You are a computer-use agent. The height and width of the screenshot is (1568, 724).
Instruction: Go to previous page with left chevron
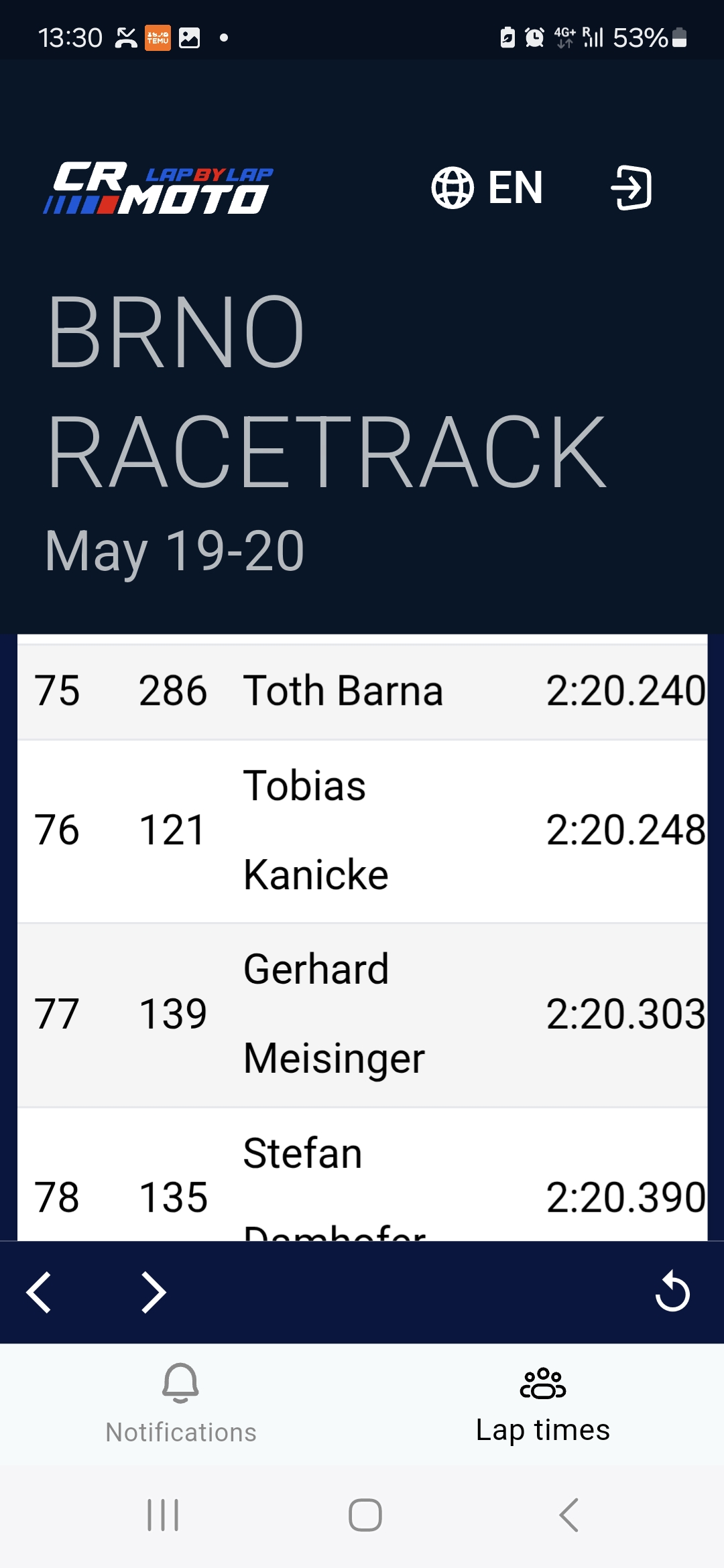[x=39, y=1292]
